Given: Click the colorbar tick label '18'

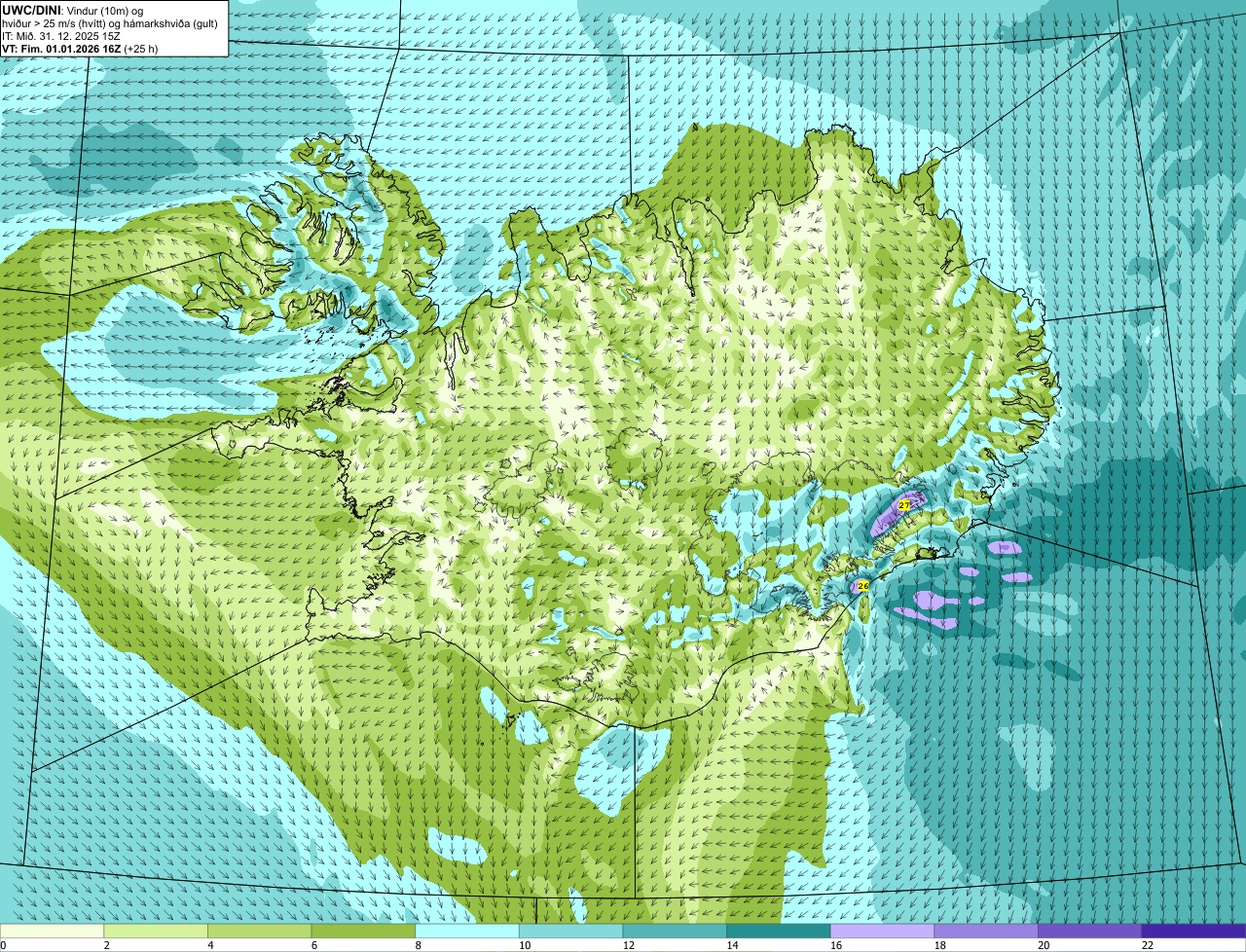Looking at the screenshot, I should pos(940,945).
